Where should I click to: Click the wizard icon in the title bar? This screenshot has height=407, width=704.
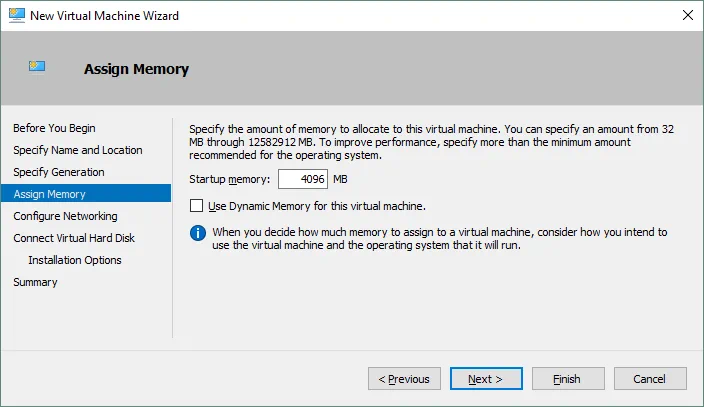16,15
